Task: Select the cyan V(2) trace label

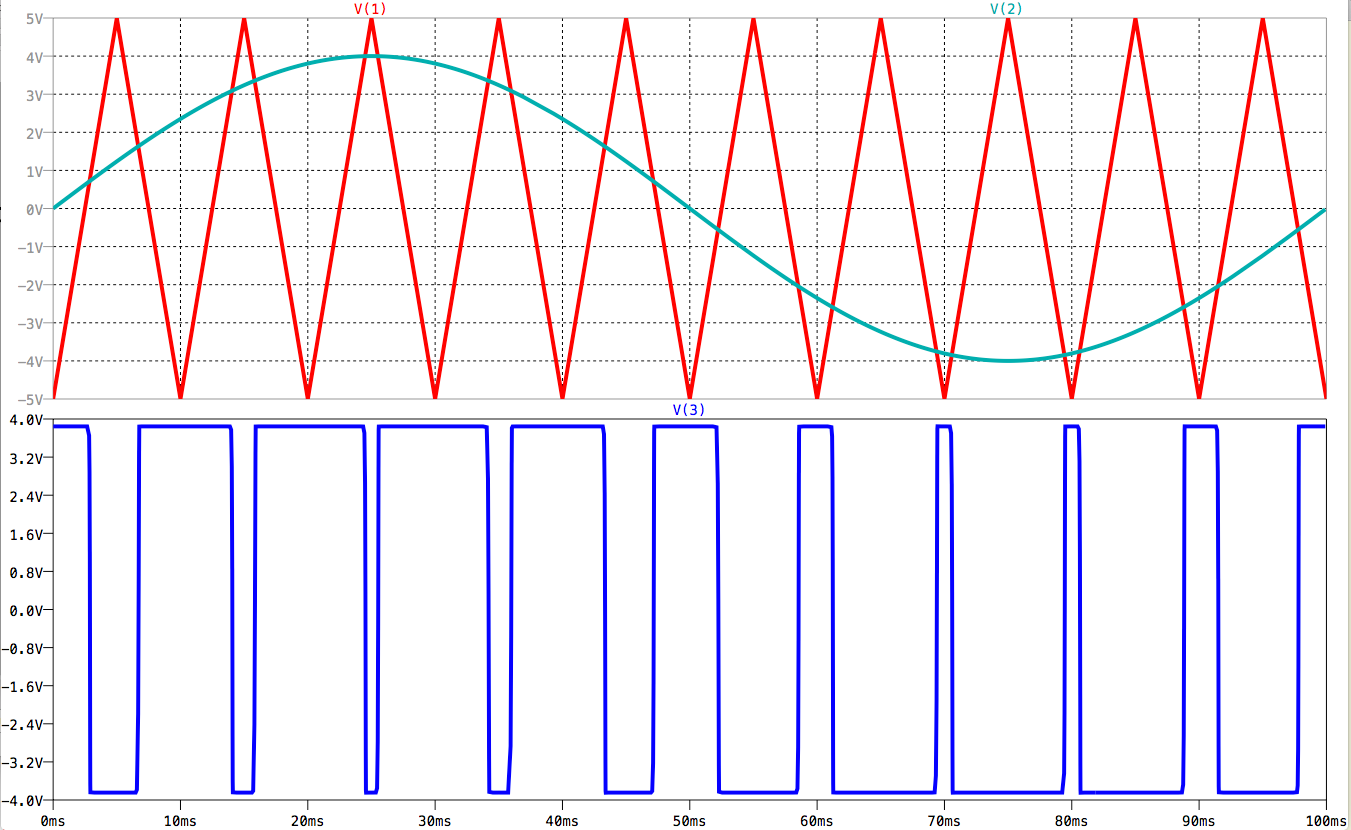Action: click(1007, 9)
